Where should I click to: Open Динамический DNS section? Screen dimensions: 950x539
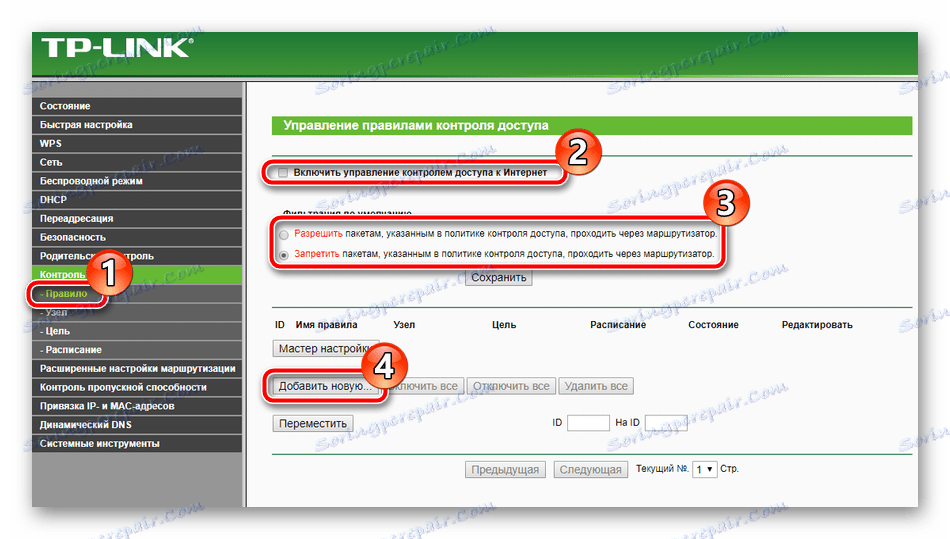coord(137,425)
